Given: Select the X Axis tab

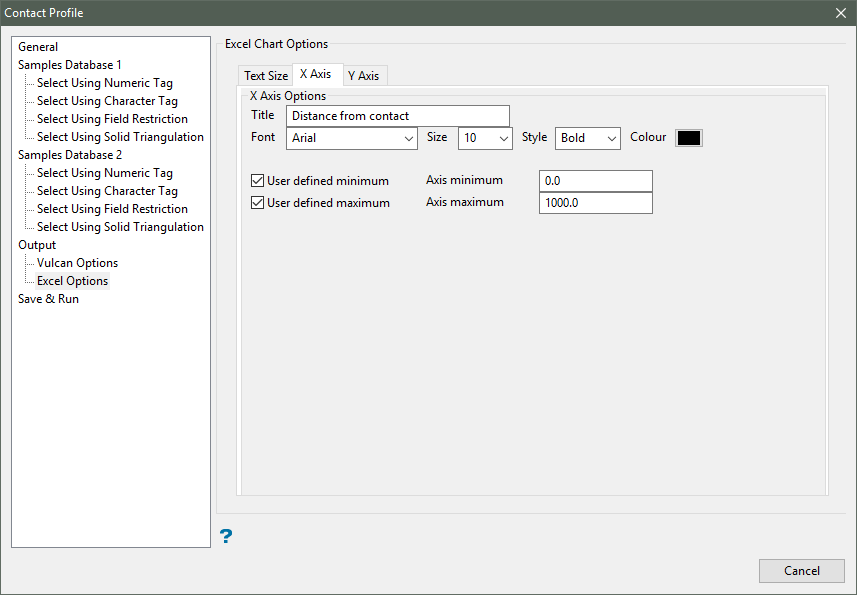Looking at the screenshot, I should pos(315,75).
